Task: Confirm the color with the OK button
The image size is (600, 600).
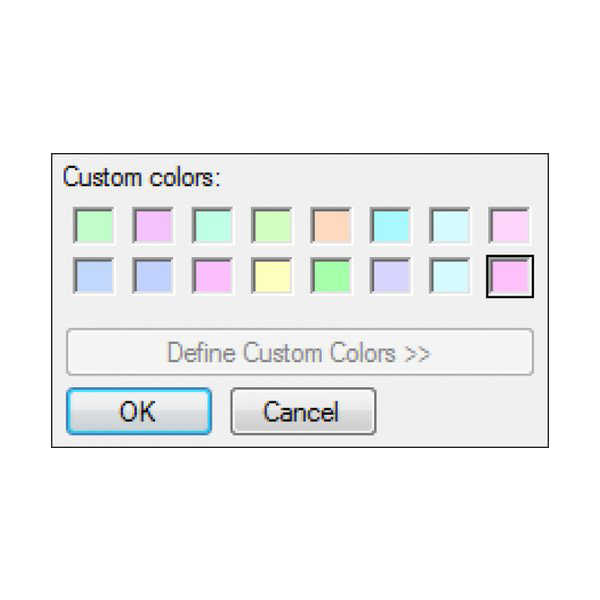Action: pyautogui.click(x=139, y=411)
